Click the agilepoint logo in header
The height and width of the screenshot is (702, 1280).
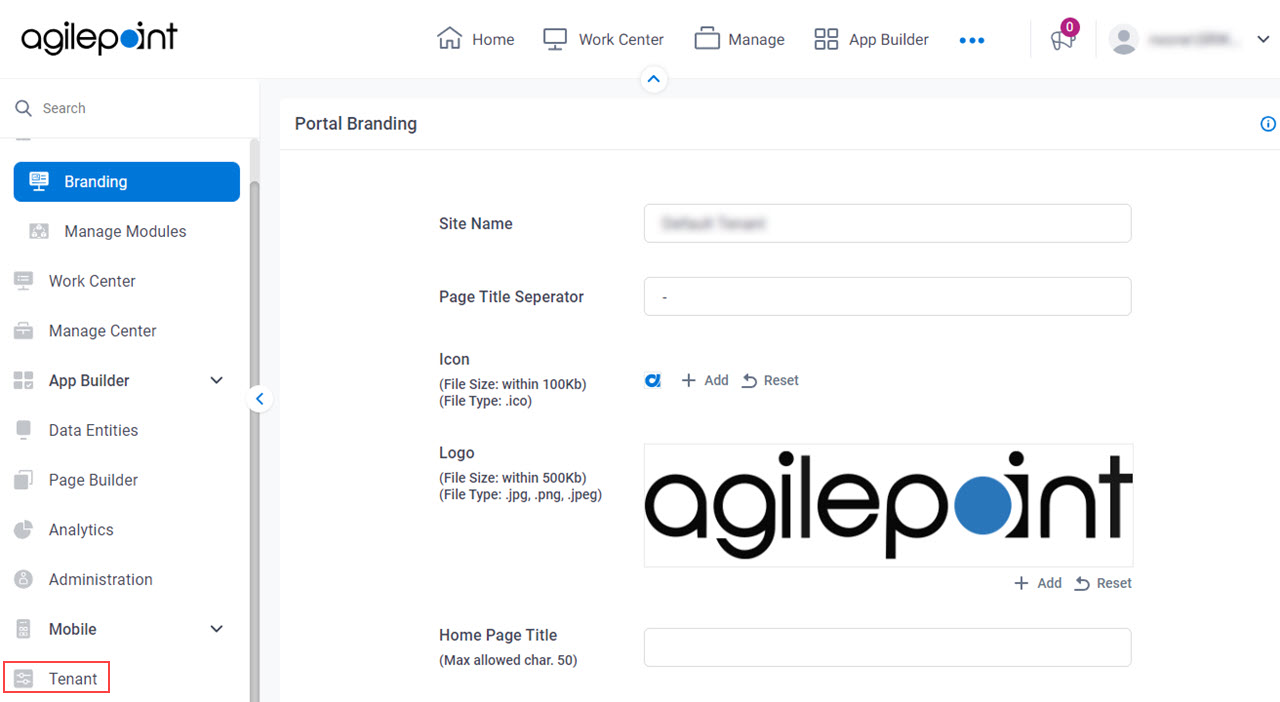tap(99, 39)
